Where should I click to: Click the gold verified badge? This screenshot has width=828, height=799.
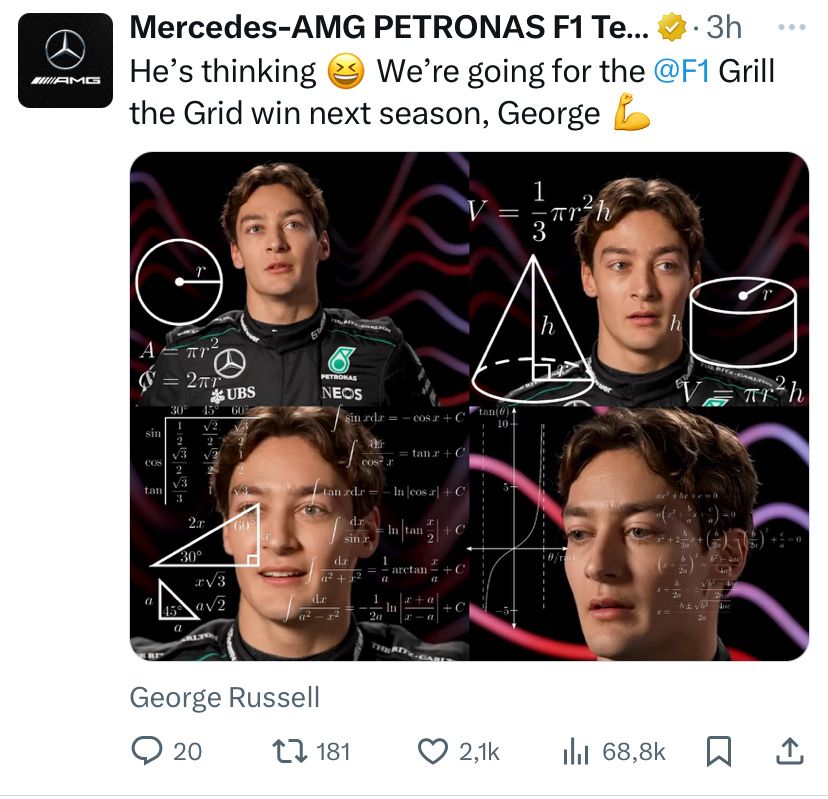click(669, 30)
